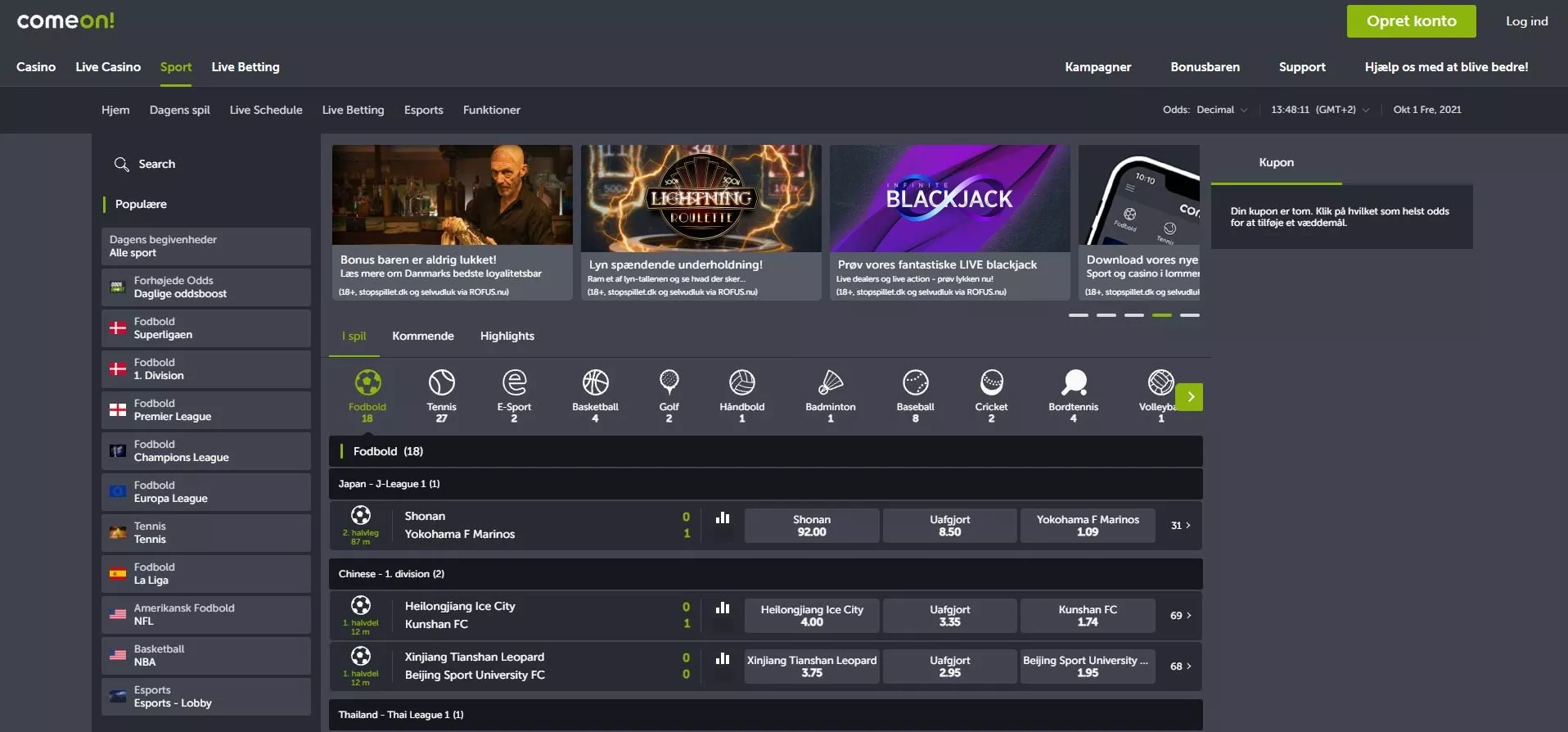Collapse the Japan - J-League 1 section
This screenshot has height=732, width=1568.
click(x=766, y=484)
